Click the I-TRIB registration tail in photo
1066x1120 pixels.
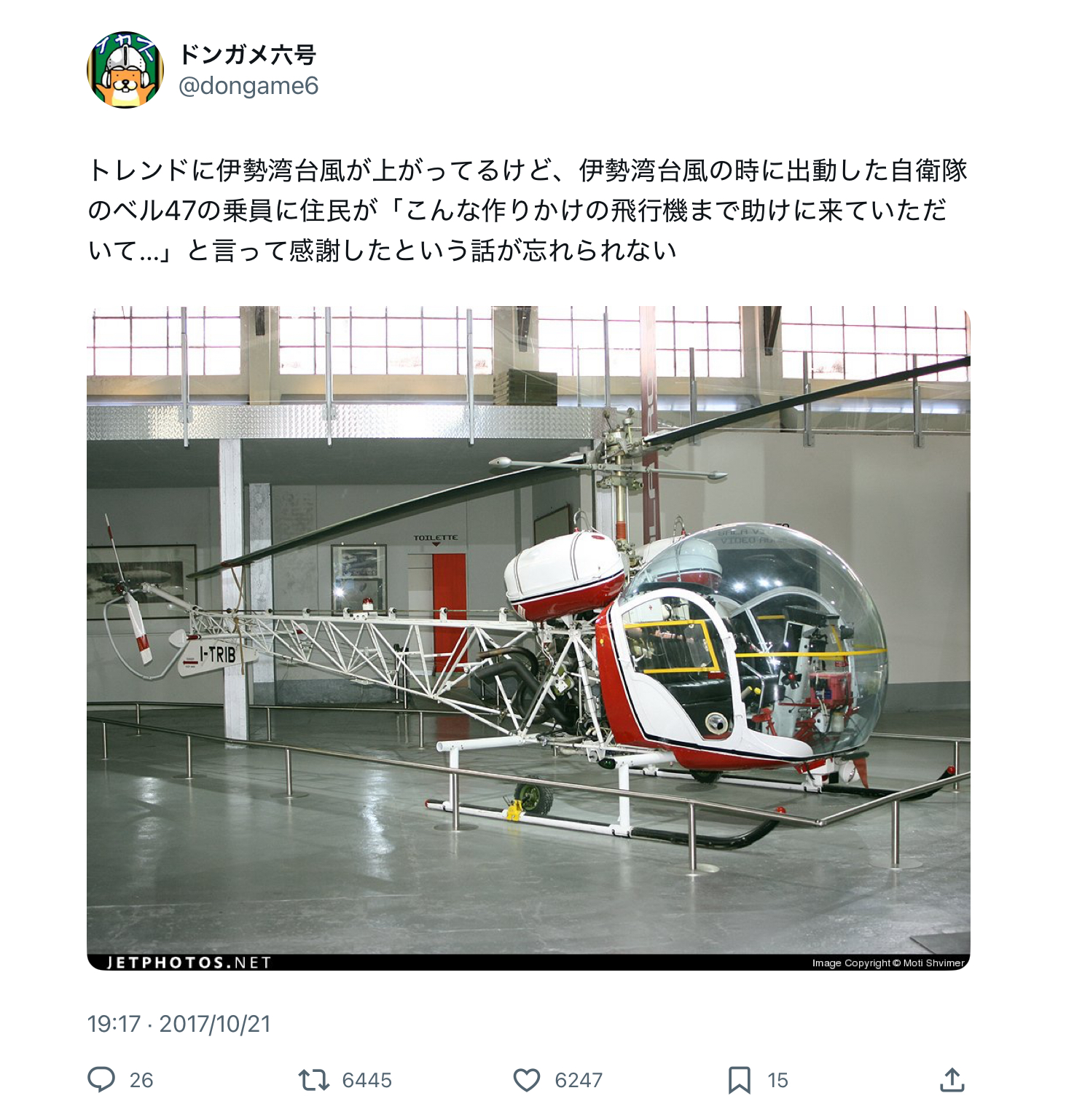(x=217, y=655)
